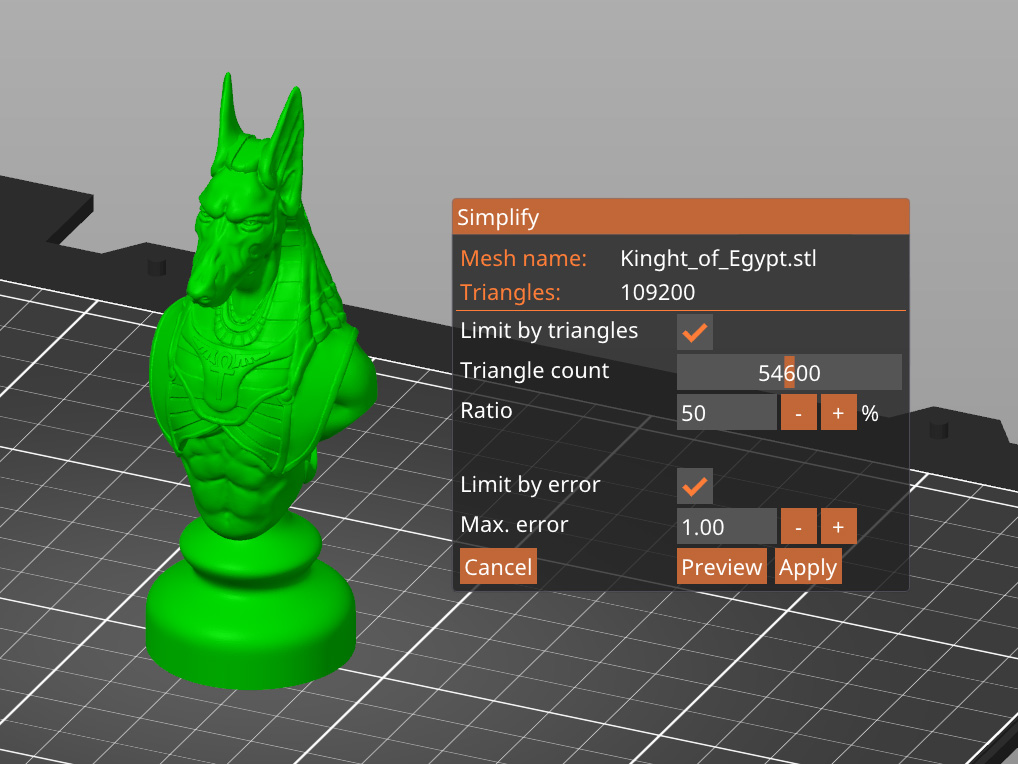This screenshot has height=764, width=1018.
Task: Decrease Max. error with the minus button
Action: coord(797,525)
